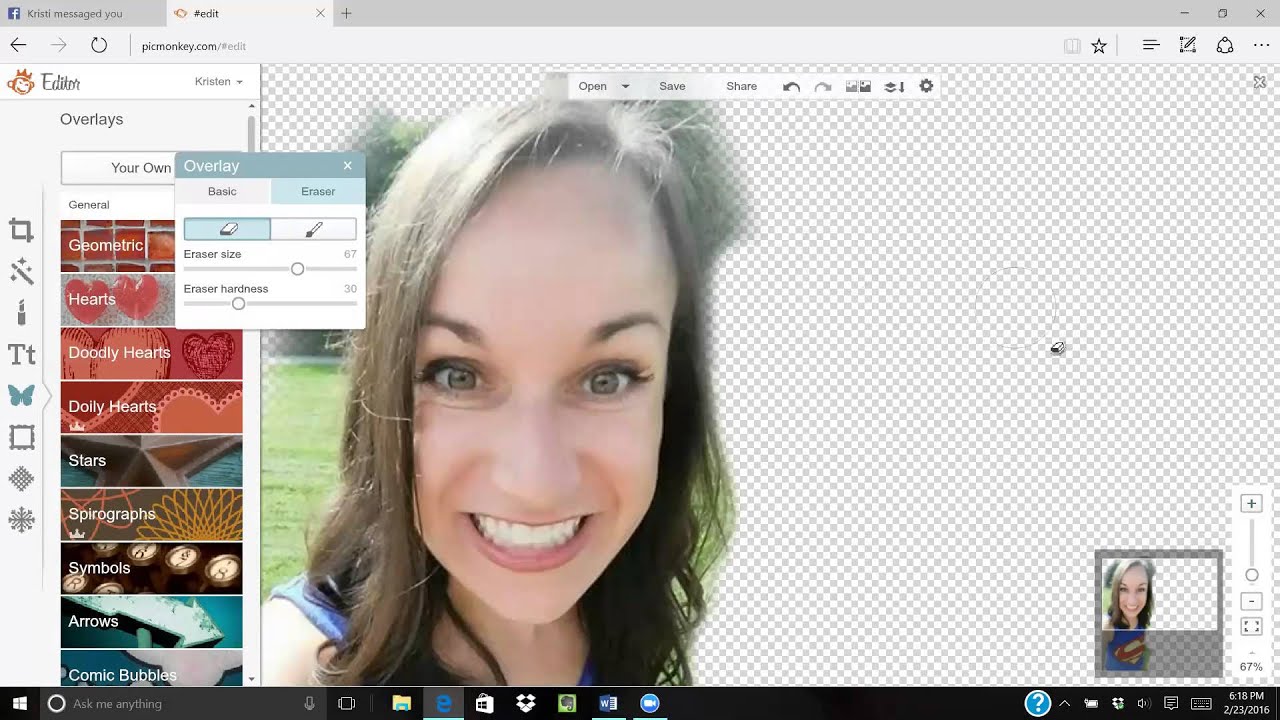1280x720 pixels.
Task: Adjust the Eraser size slider handle
Action: [297, 269]
